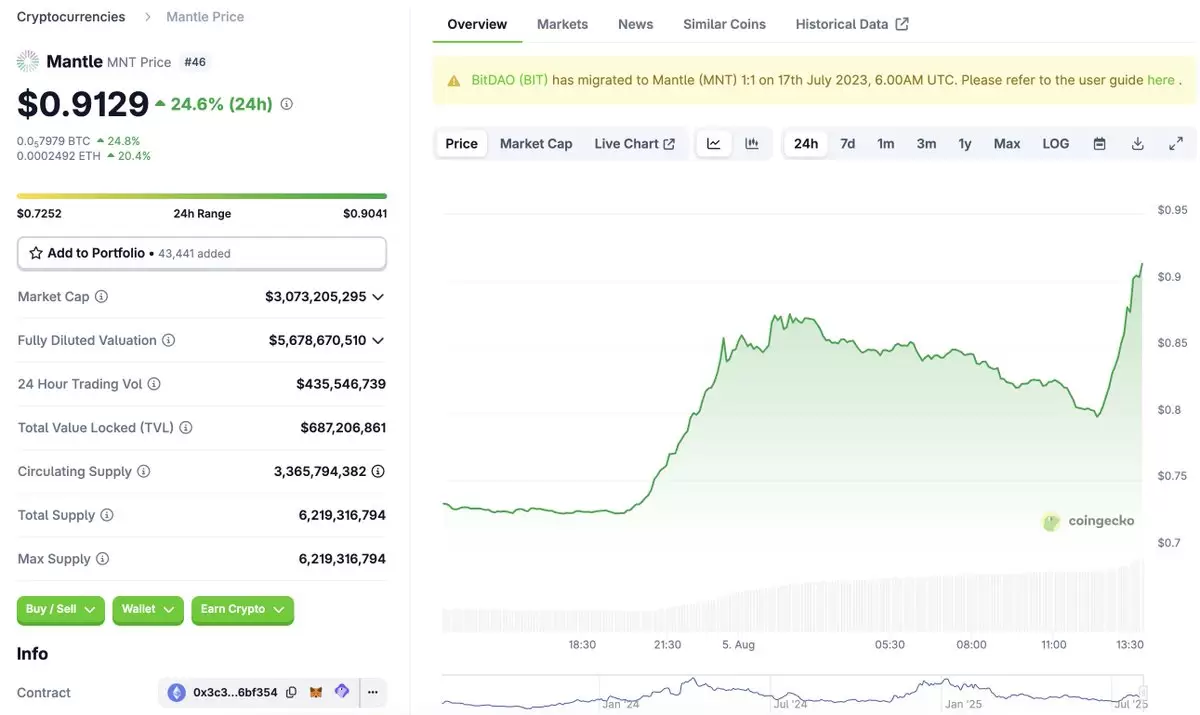Open the Markets tab

pyautogui.click(x=562, y=24)
